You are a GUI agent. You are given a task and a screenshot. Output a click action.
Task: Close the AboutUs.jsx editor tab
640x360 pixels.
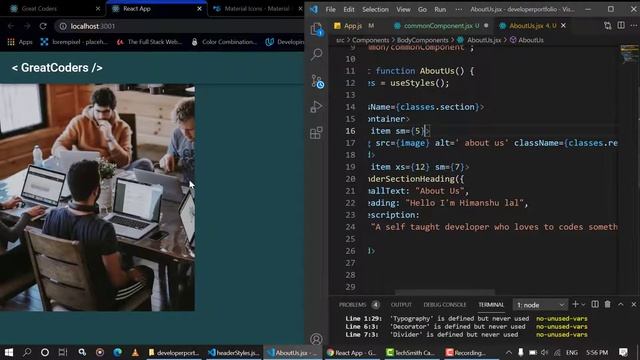(x=563, y=25)
